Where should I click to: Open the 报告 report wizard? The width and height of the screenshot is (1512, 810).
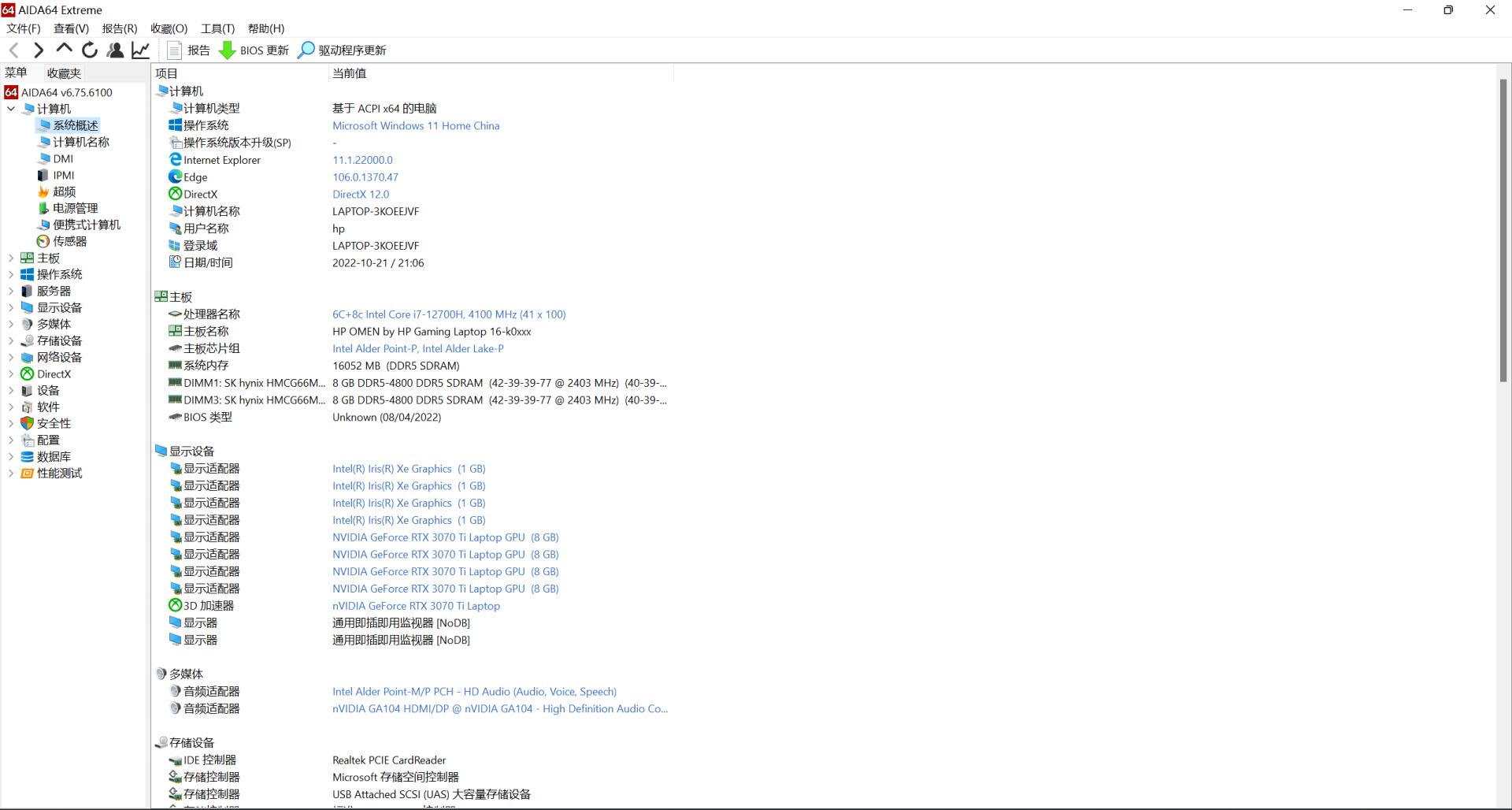(189, 50)
